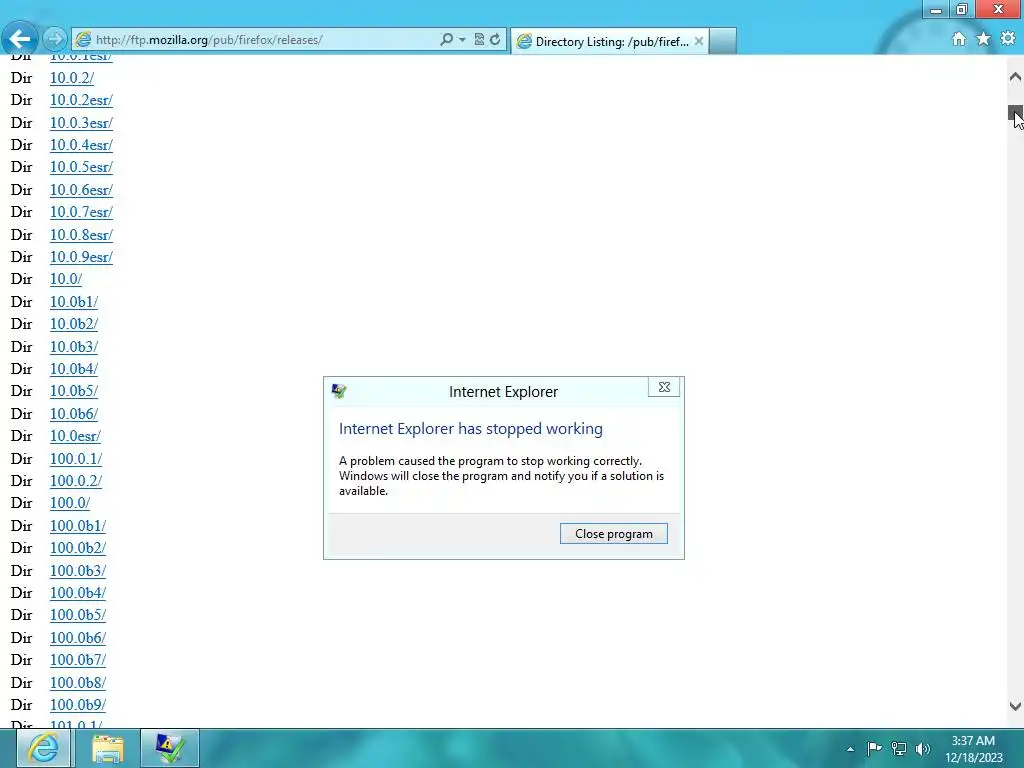Open the Tools gear icon

[1008, 39]
